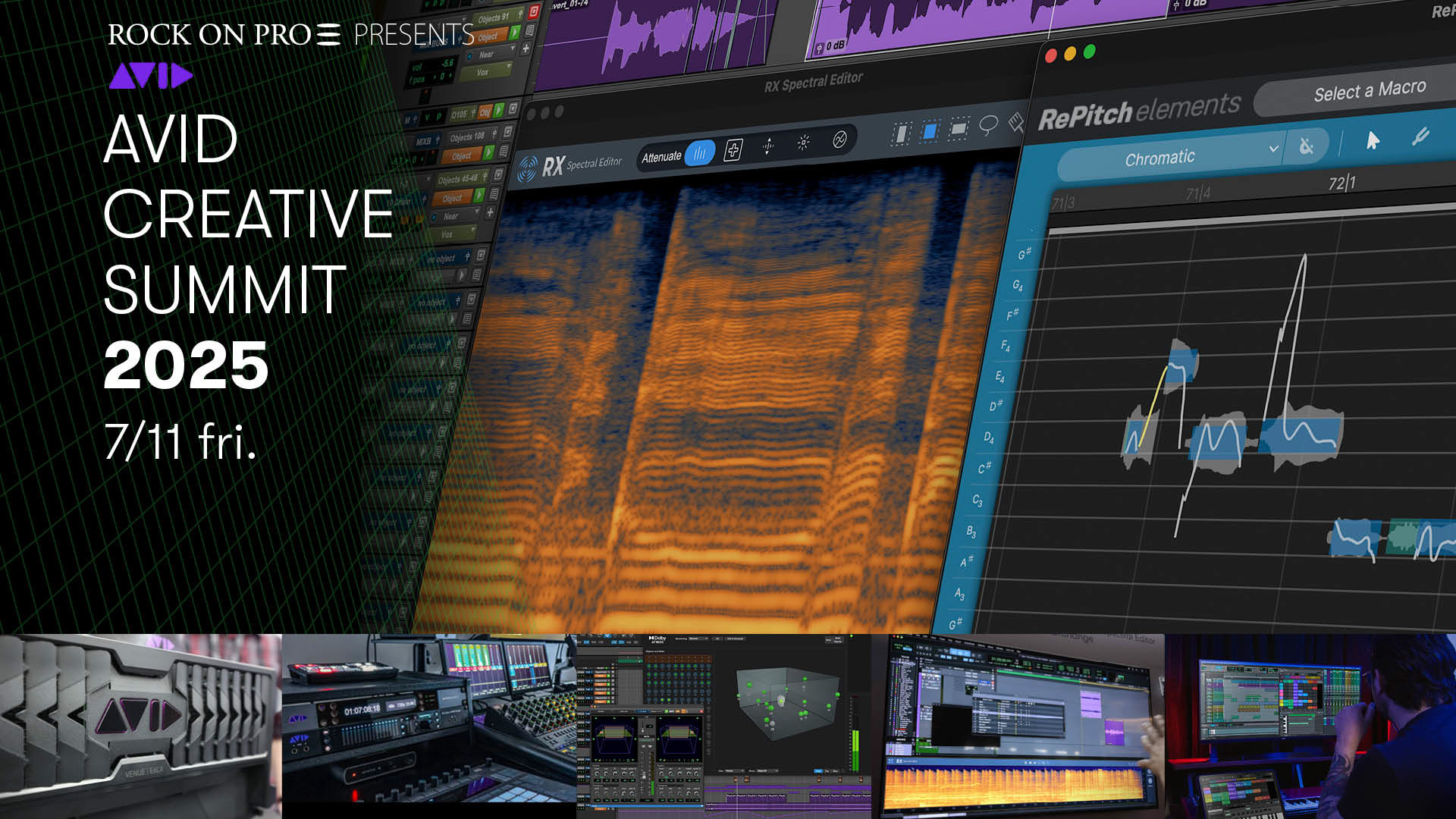The height and width of the screenshot is (819, 1456).
Task: Open the Objects 91 output selector
Action: 498,17
